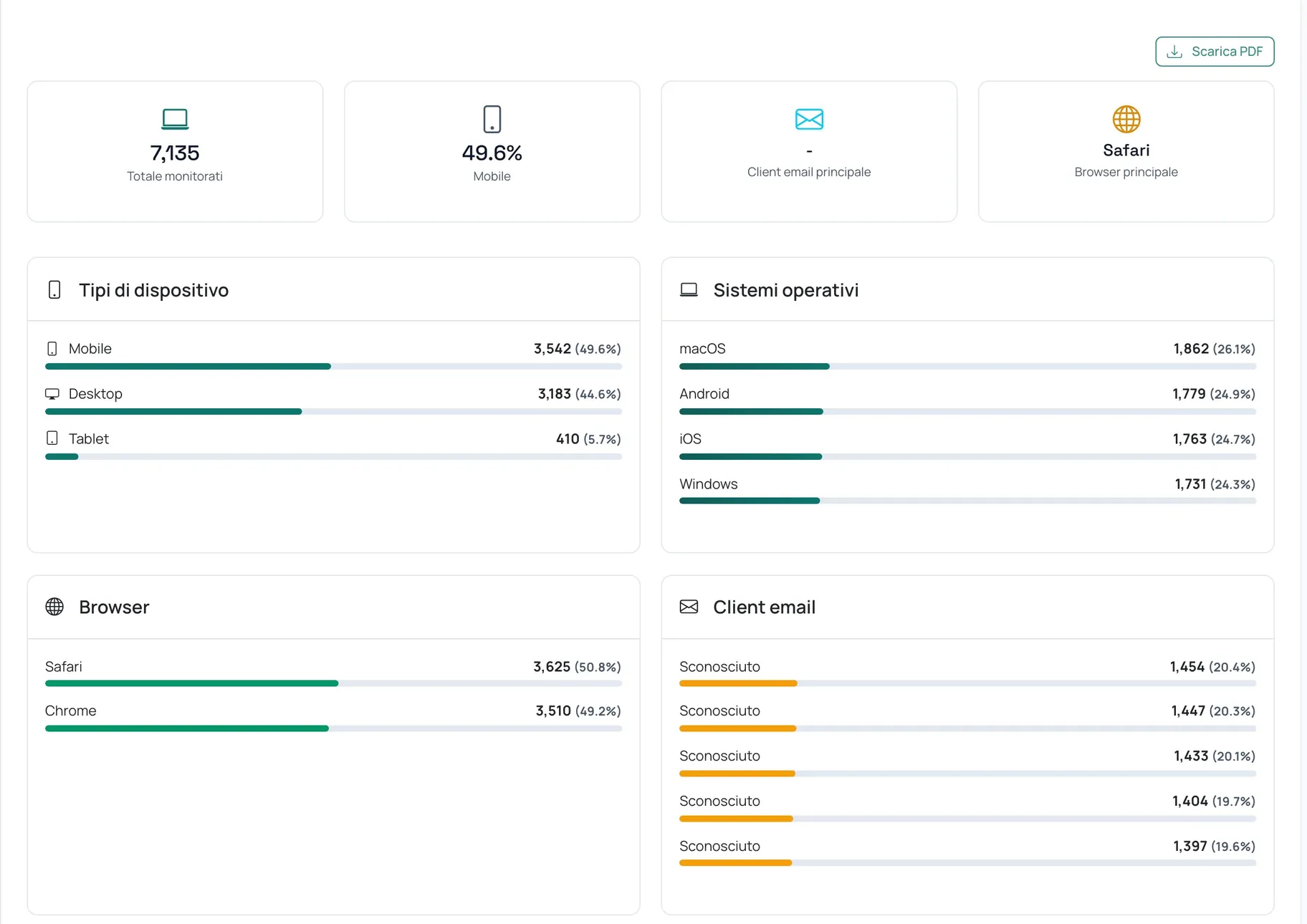The height and width of the screenshot is (924, 1307).
Task: Click the macOS progress bar
Action: pyautogui.click(x=967, y=366)
